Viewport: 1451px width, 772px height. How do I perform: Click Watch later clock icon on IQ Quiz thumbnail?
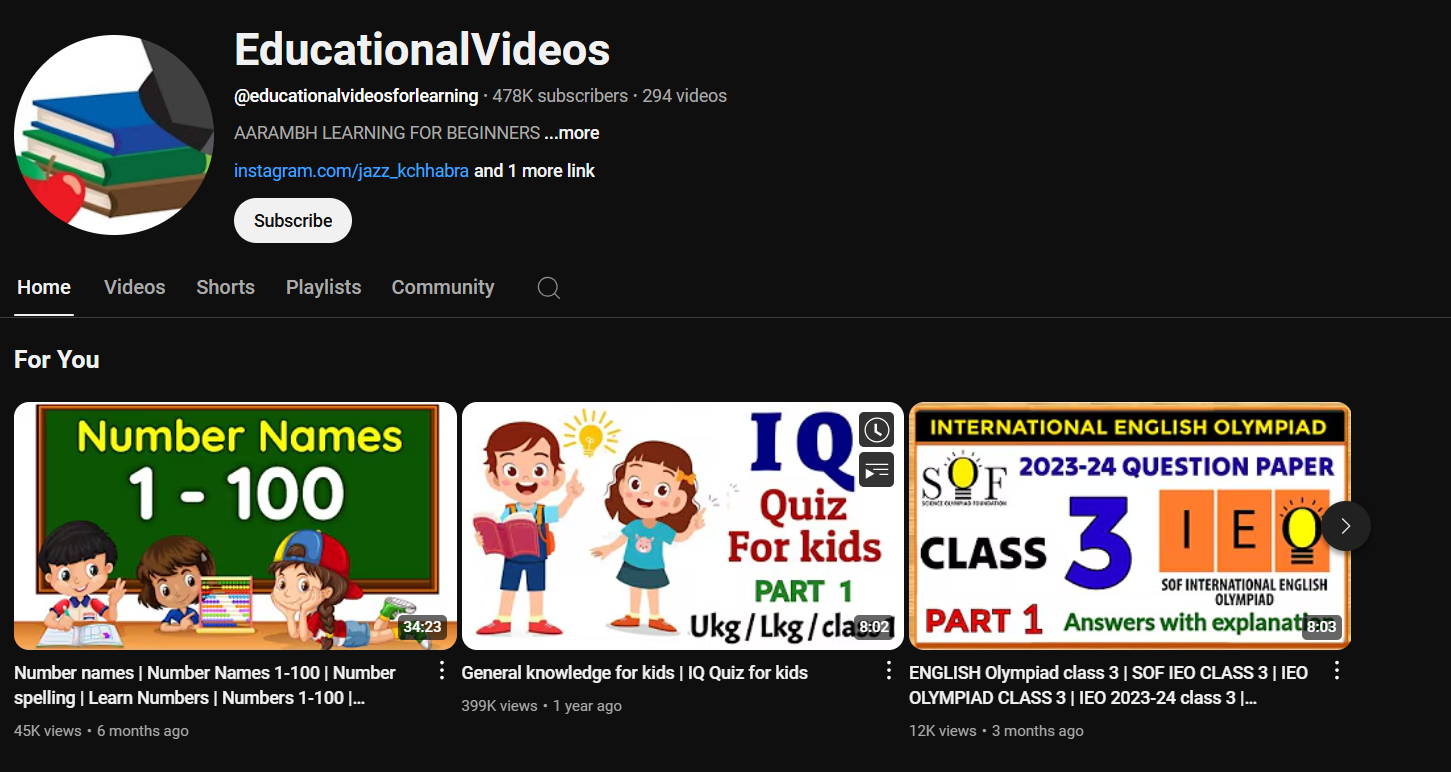[x=876, y=430]
